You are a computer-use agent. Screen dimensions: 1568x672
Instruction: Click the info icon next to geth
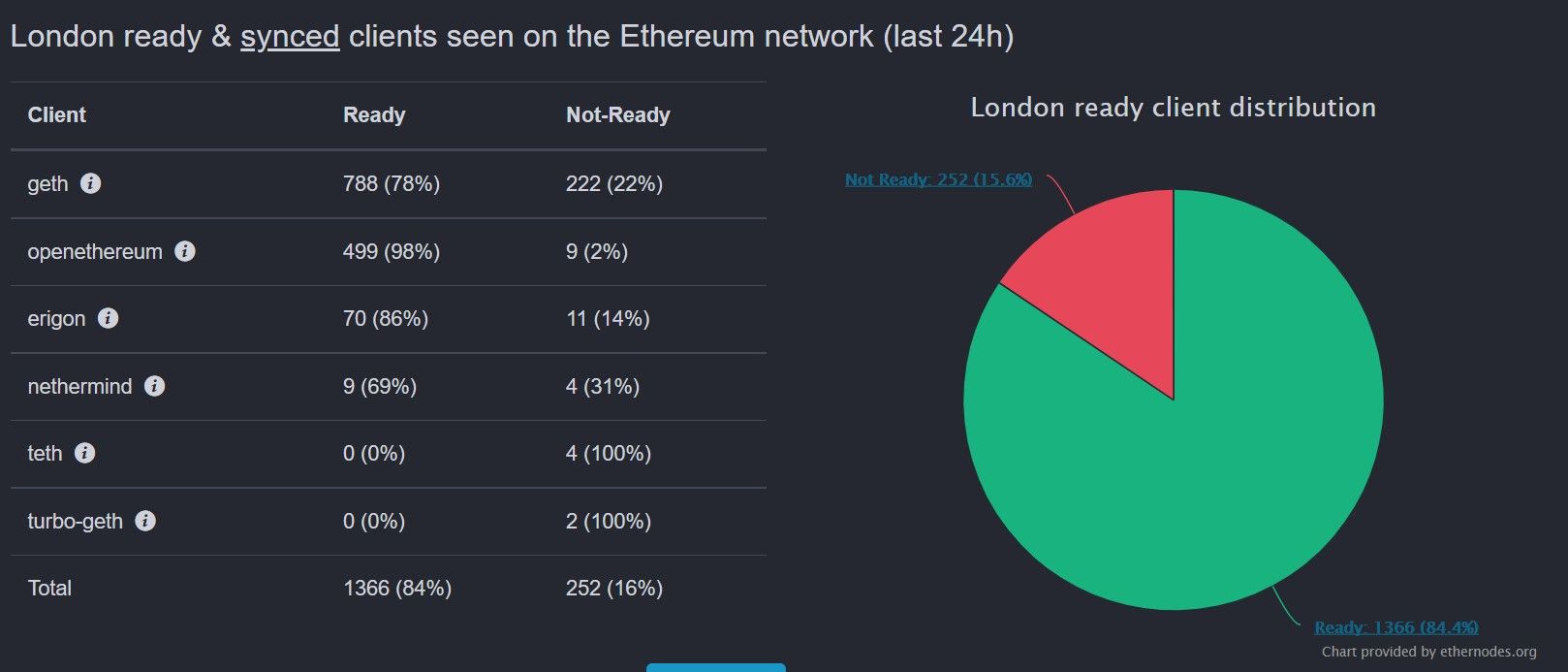pyautogui.click(x=90, y=183)
